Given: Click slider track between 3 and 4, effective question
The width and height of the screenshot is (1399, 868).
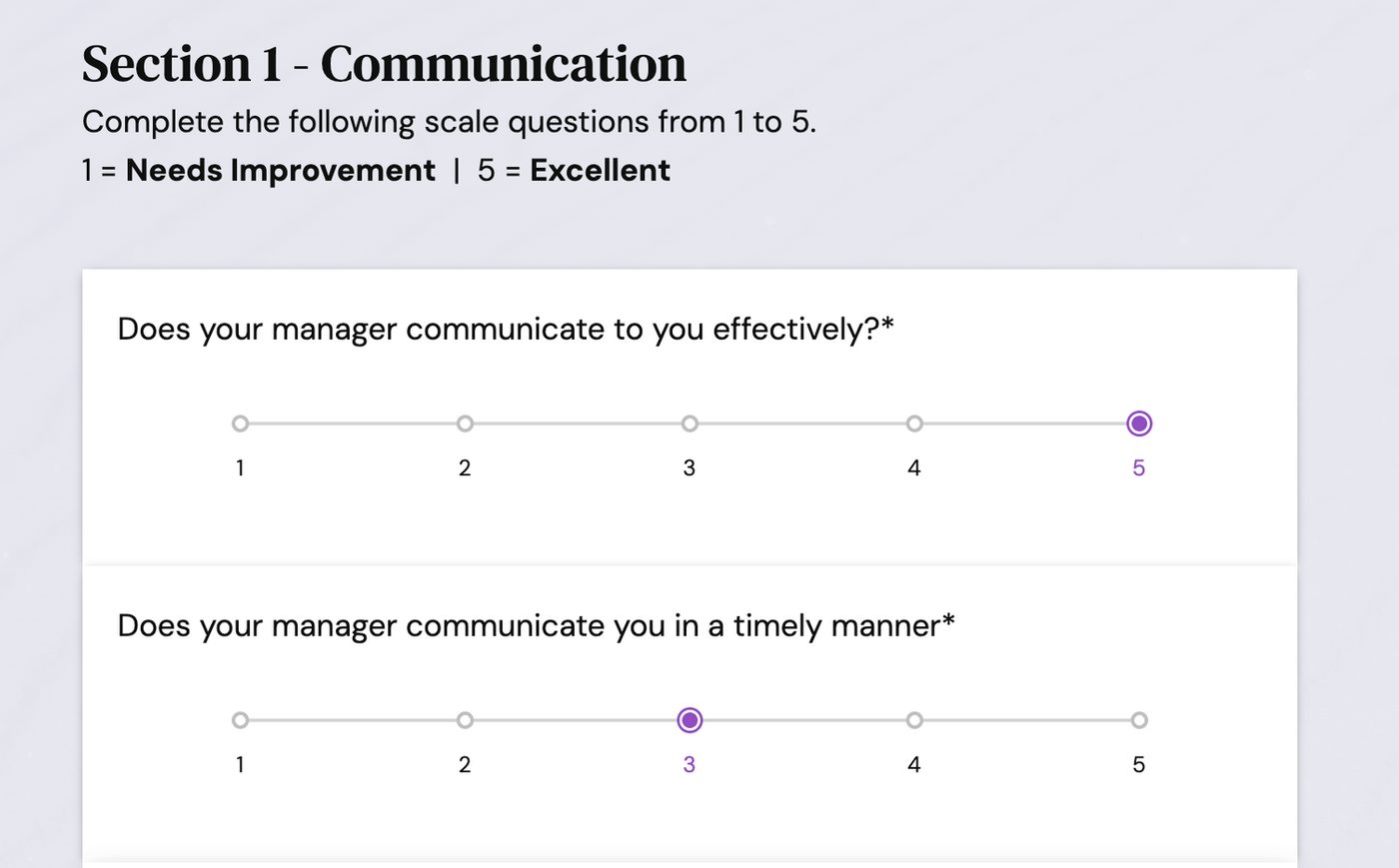Looking at the screenshot, I should click(x=801, y=424).
